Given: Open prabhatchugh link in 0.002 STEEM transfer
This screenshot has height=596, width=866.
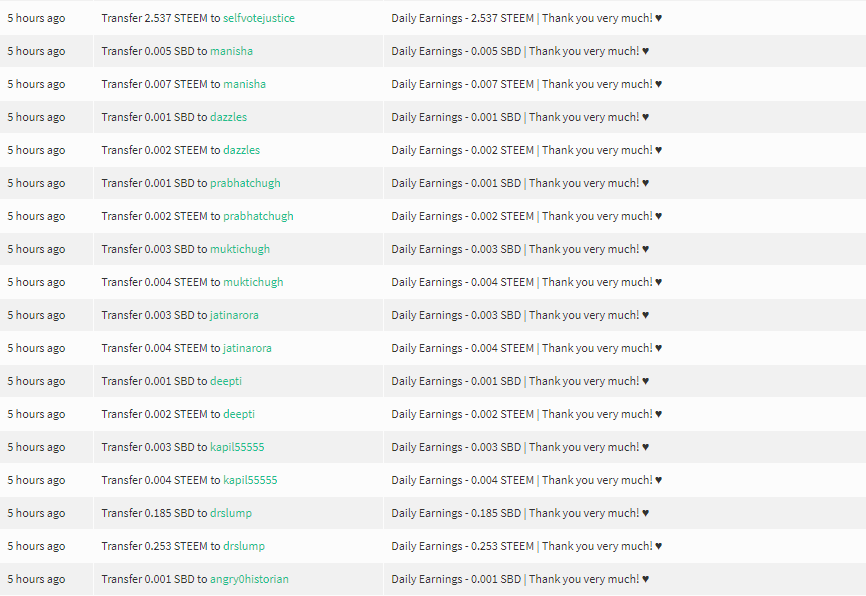Looking at the screenshot, I should click(258, 217).
